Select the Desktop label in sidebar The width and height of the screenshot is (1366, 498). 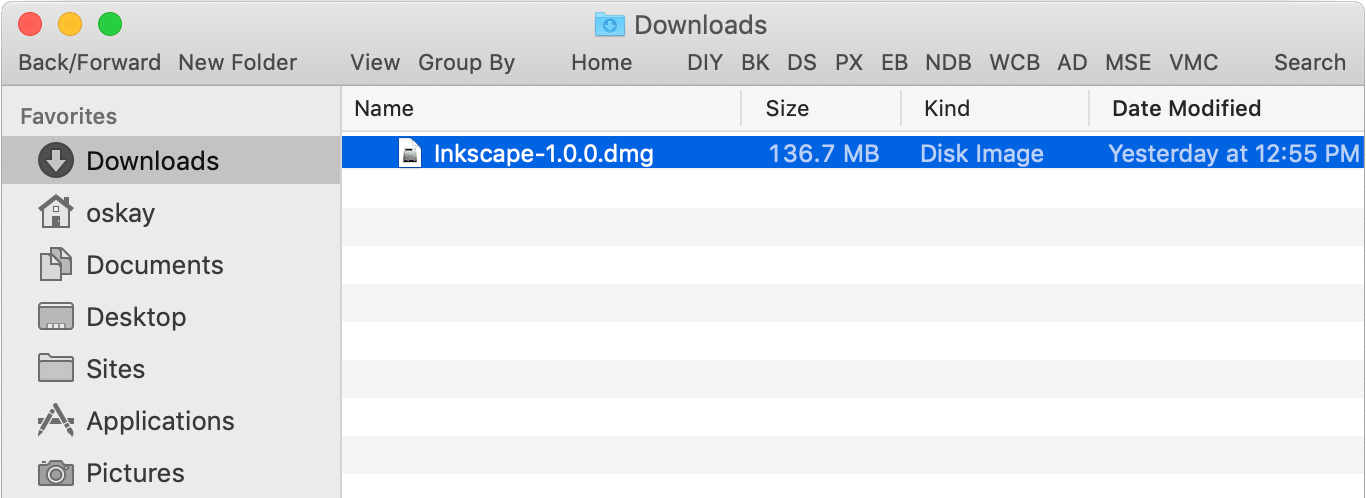point(137,317)
